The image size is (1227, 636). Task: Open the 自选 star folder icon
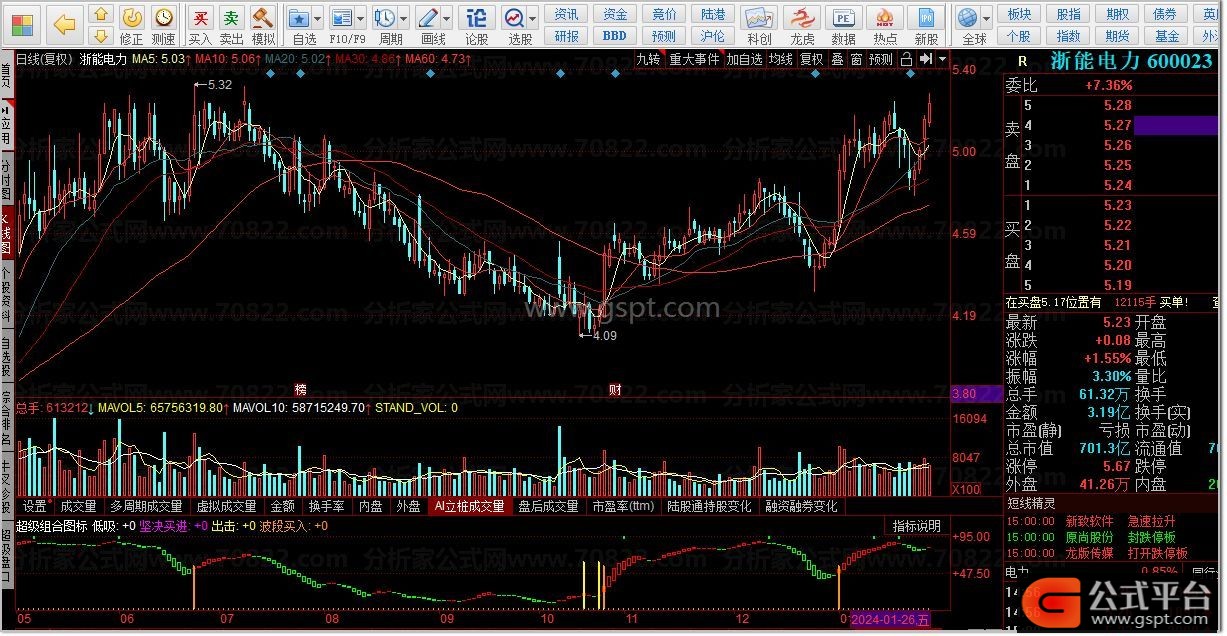tap(298, 16)
